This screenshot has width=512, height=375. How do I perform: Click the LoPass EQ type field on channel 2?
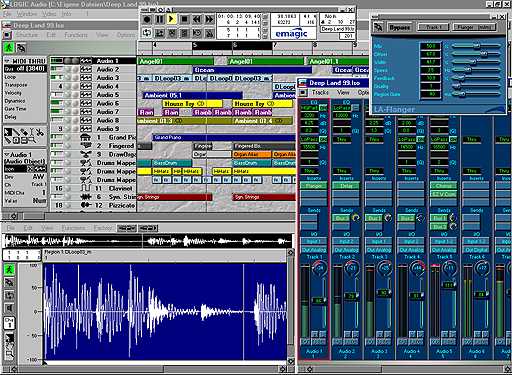[x=342, y=108]
